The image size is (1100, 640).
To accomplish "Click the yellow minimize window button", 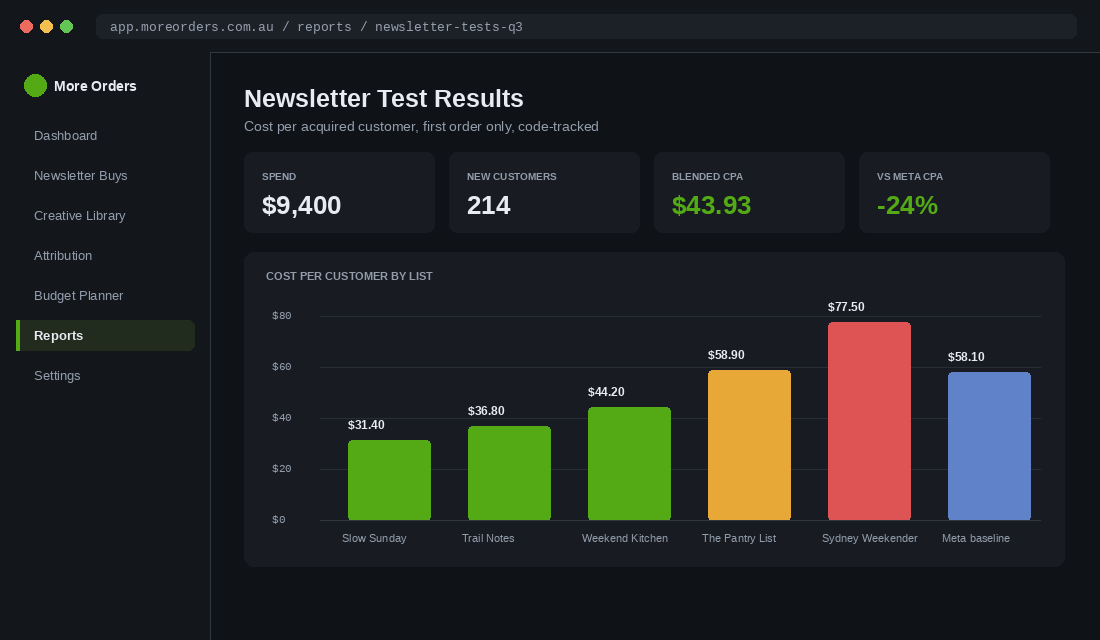I will coord(46,27).
